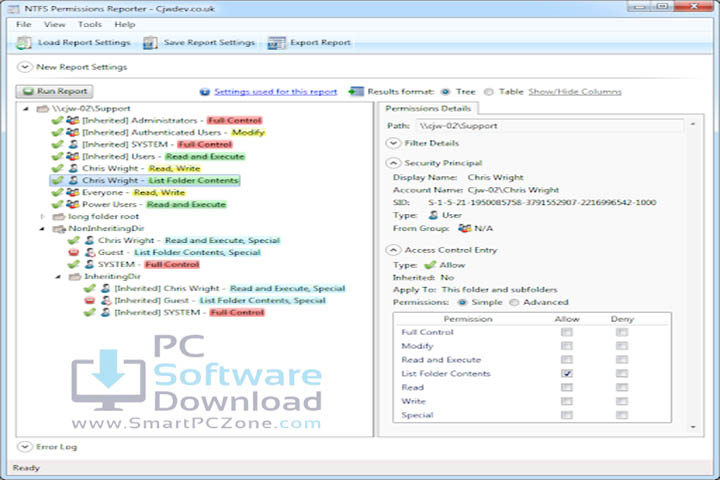Viewport: 720px width, 480px height.
Task: Open the Tools menu
Action: tap(90, 25)
